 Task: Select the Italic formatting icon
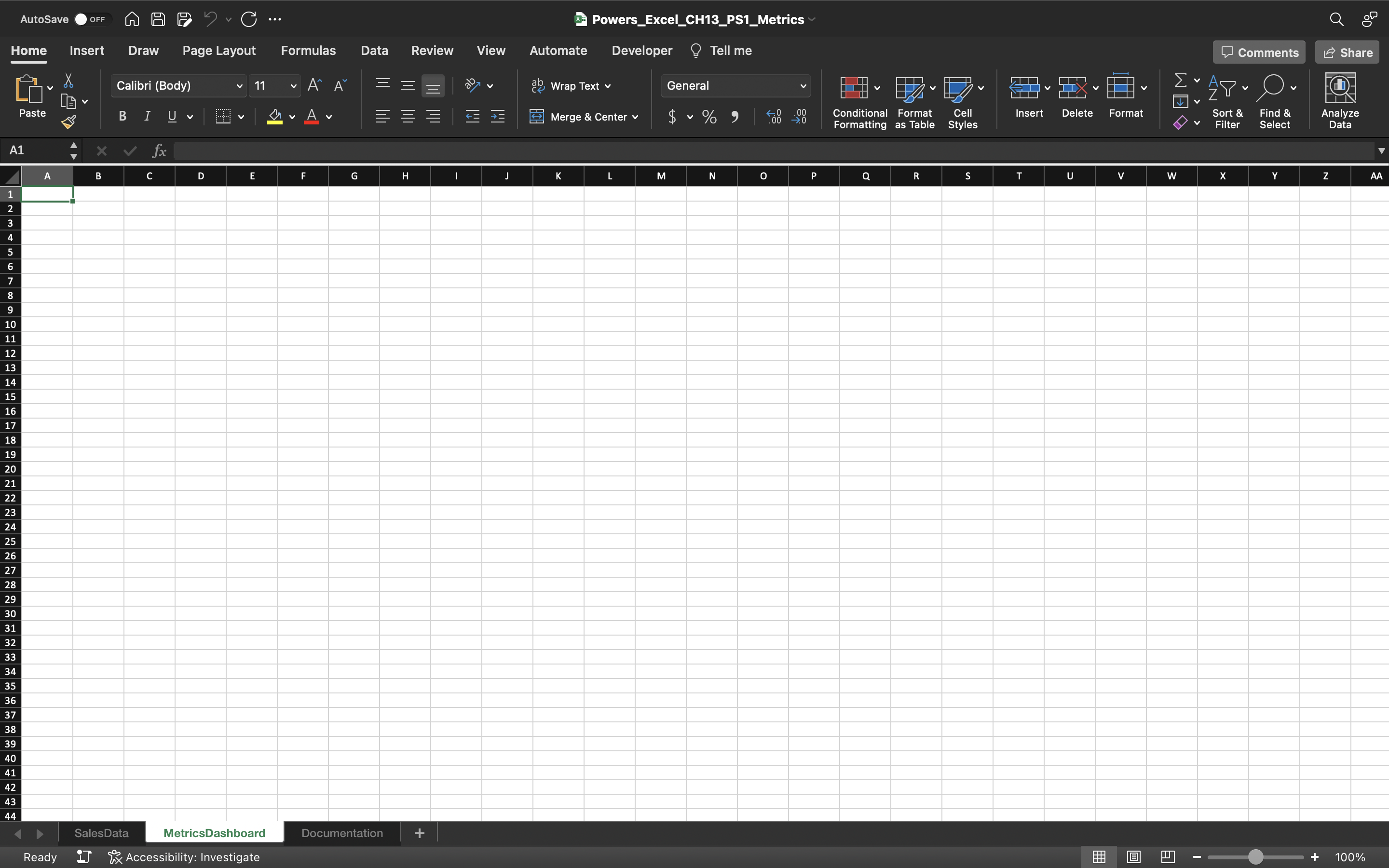pyautogui.click(x=147, y=117)
